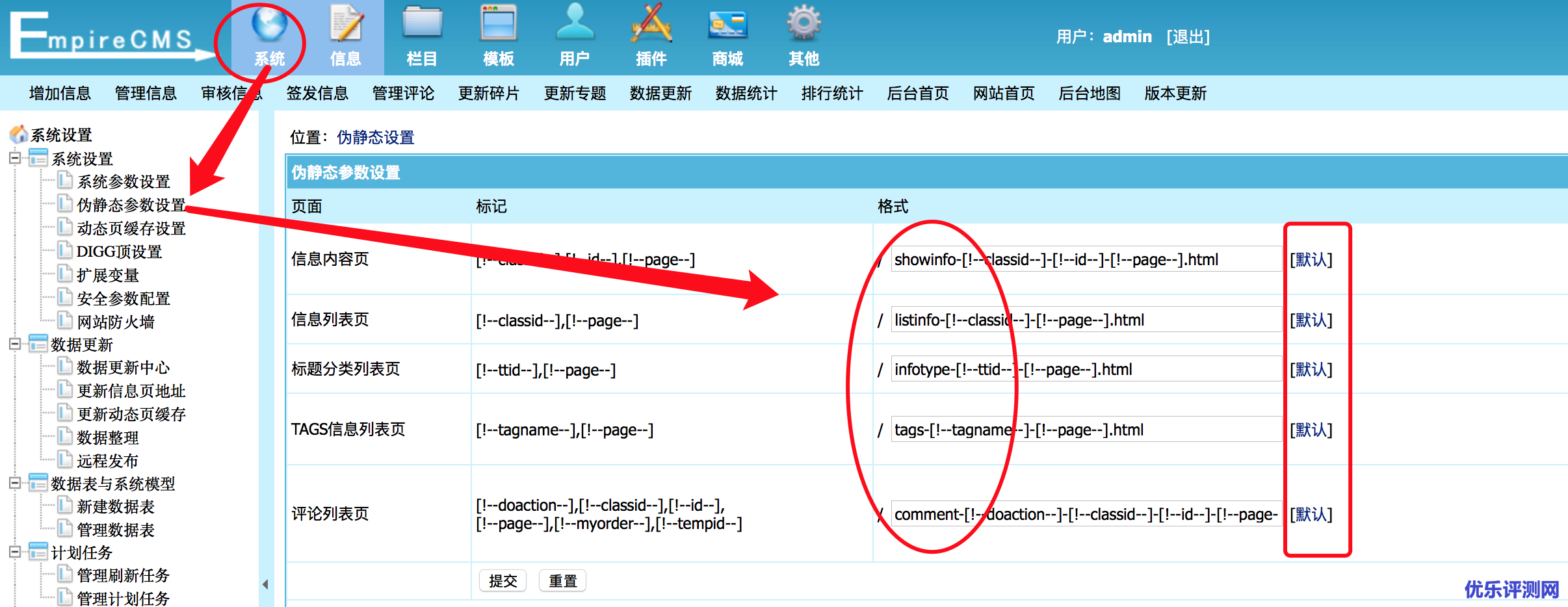Image resolution: width=1568 pixels, height=607 pixels.
Task: Open 增加信息 in the shortcut menu bar
Action: pos(60,94)
